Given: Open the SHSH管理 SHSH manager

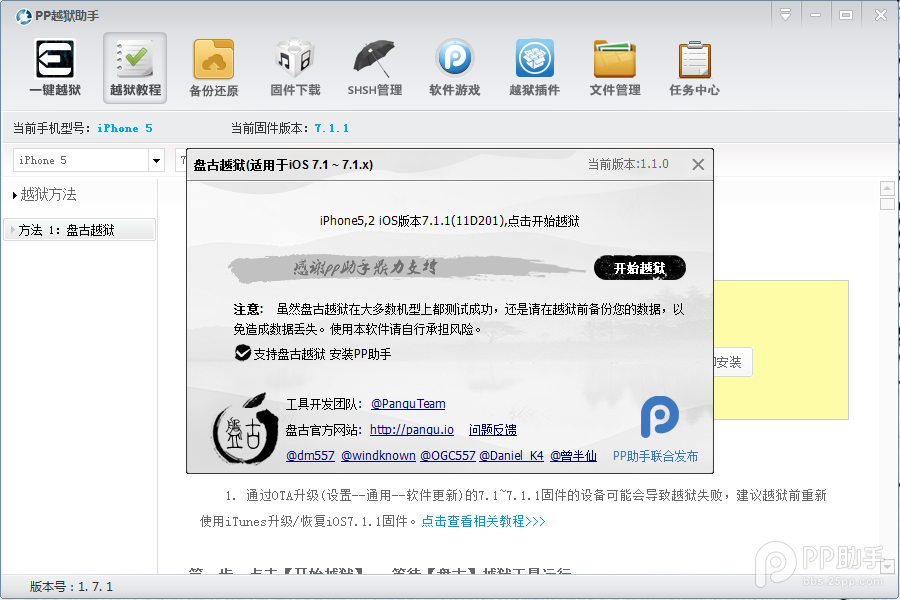Looking at the screenshot, I should pos(374,67).
